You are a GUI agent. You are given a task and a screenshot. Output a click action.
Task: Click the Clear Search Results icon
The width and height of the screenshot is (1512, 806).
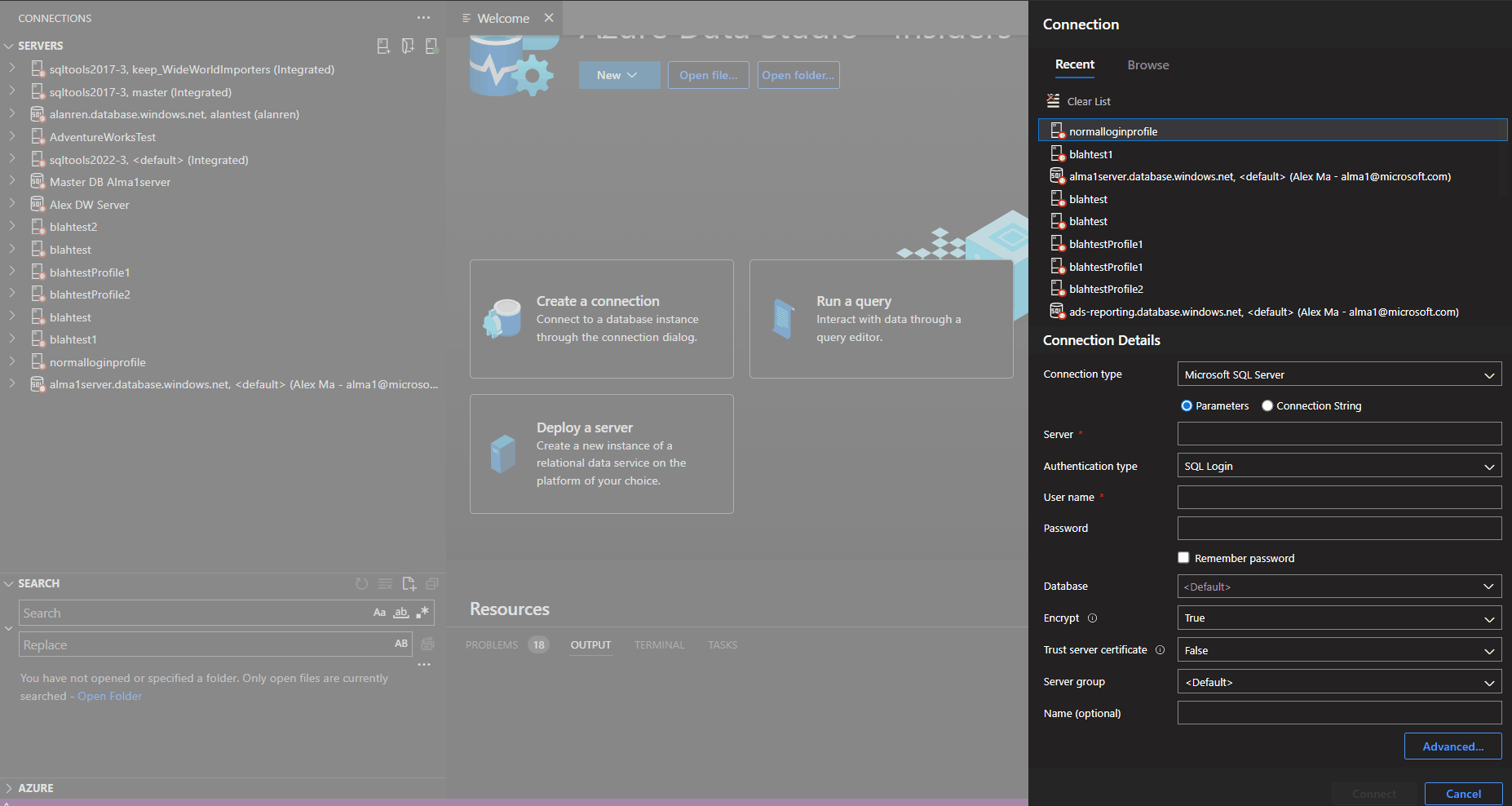385,583
